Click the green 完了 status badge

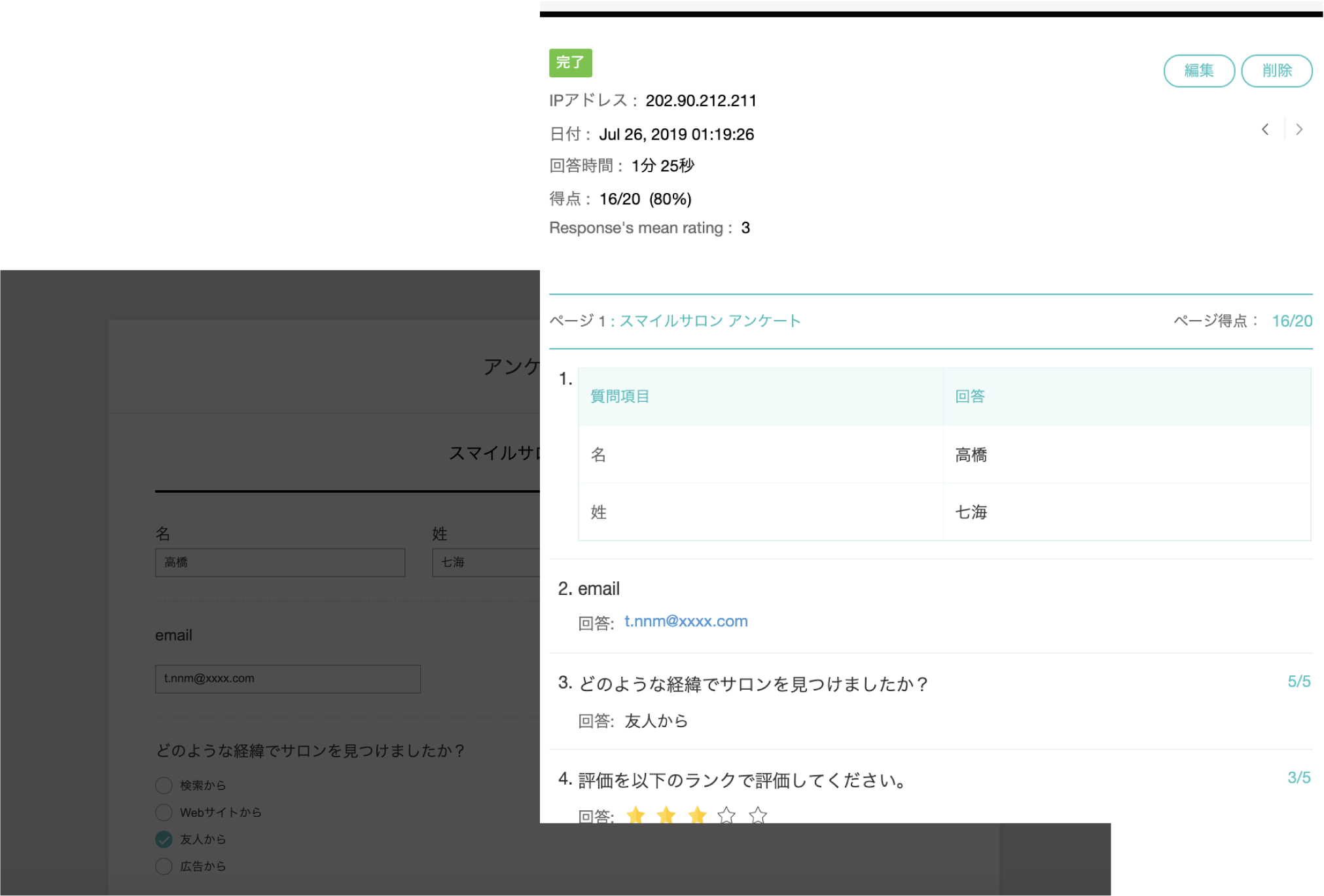click(570, 63)
